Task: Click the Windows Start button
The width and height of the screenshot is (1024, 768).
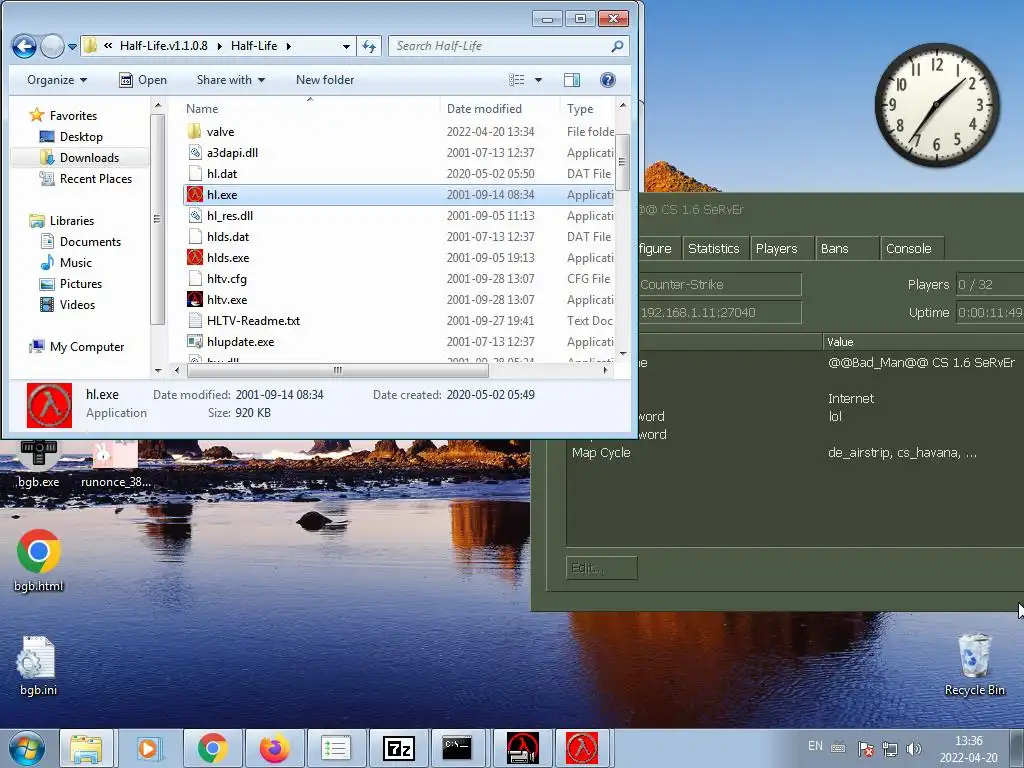Action: click(x=27, y=748)
